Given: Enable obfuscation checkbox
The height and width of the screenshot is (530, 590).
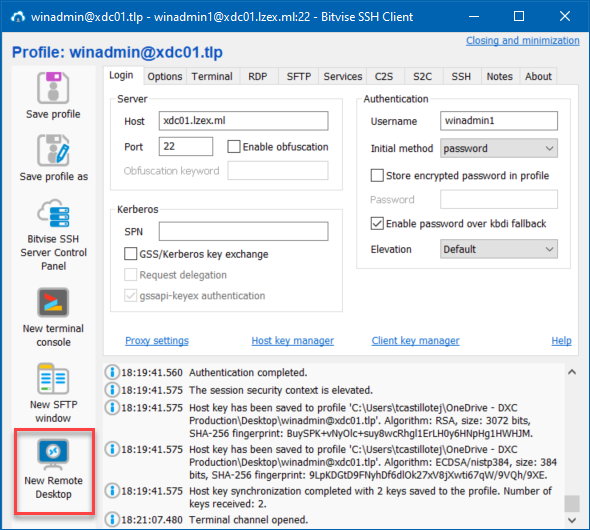Looking at the screenshot, I should [x=234, y=147].
